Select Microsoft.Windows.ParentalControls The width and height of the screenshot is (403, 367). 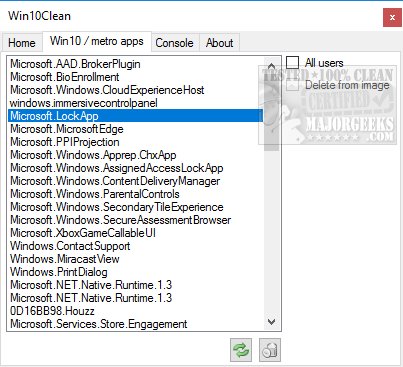tap(135, 194)
